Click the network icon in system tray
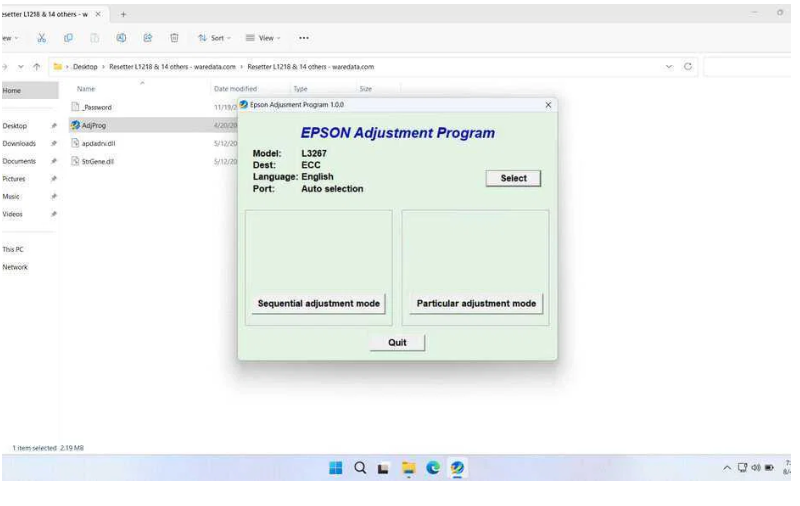Image resolution: width=800 pixels, height=506 pixels. [x=742, y=468]
